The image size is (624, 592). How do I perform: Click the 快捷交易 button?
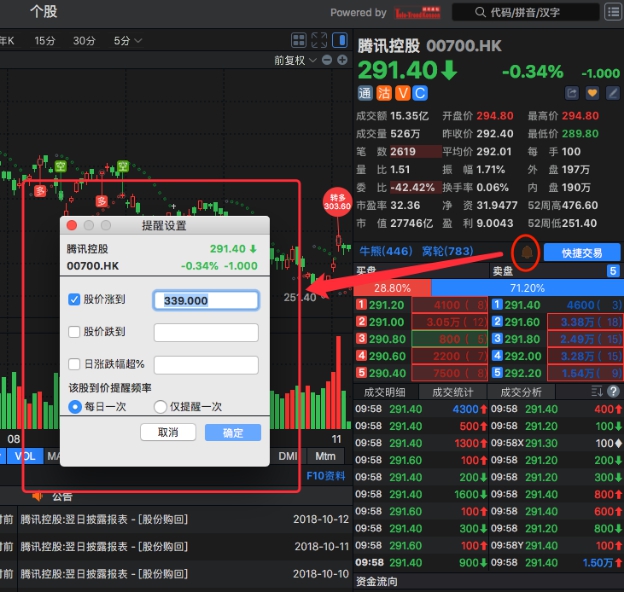(x=582, y=253)
